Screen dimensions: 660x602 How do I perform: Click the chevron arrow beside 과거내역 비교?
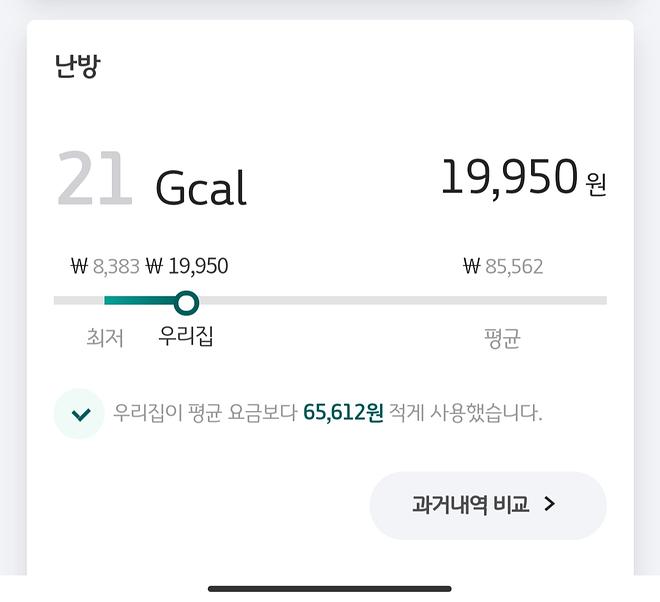tap(549, 505)
